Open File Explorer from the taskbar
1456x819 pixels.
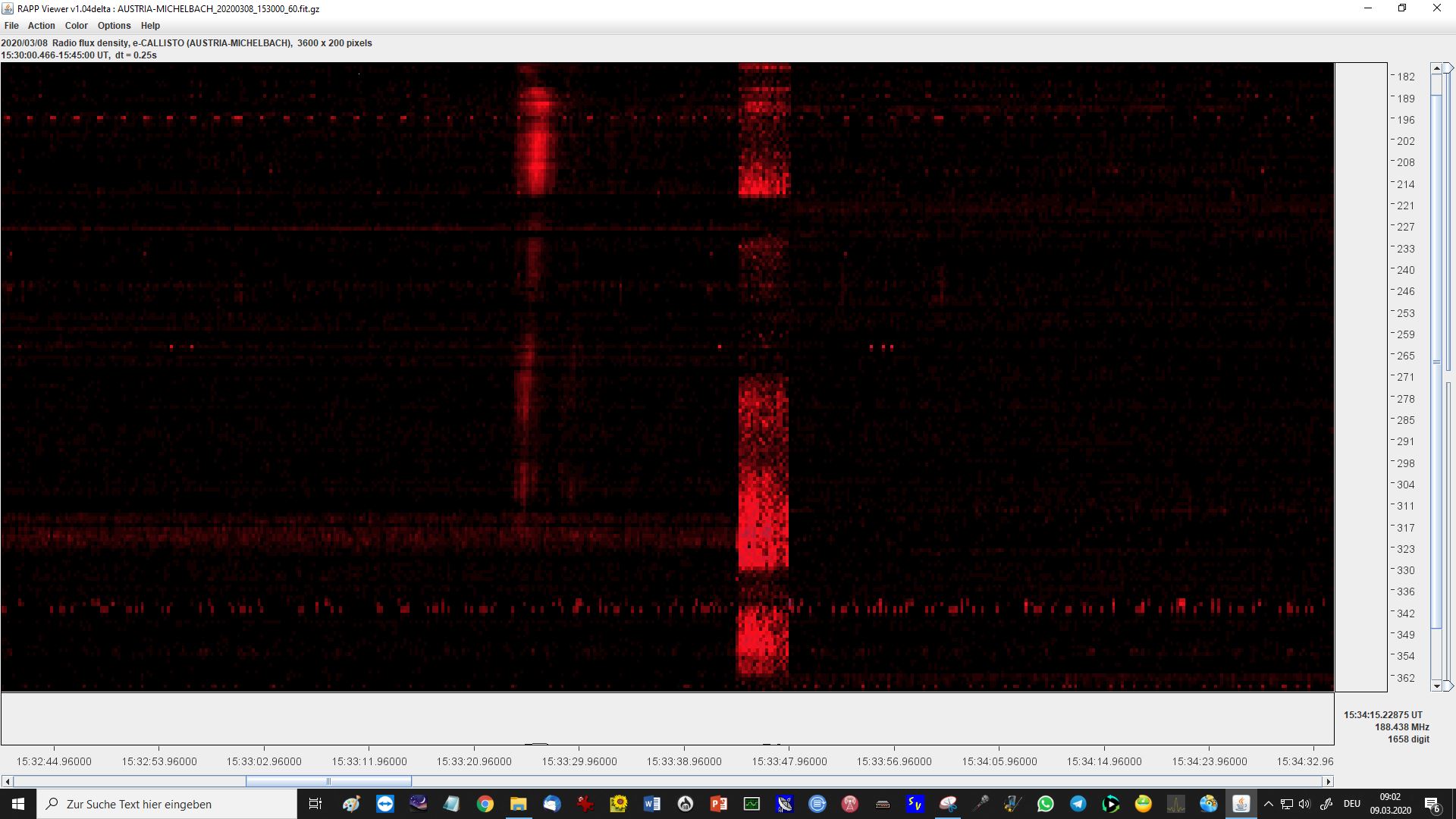click(519, 804)
